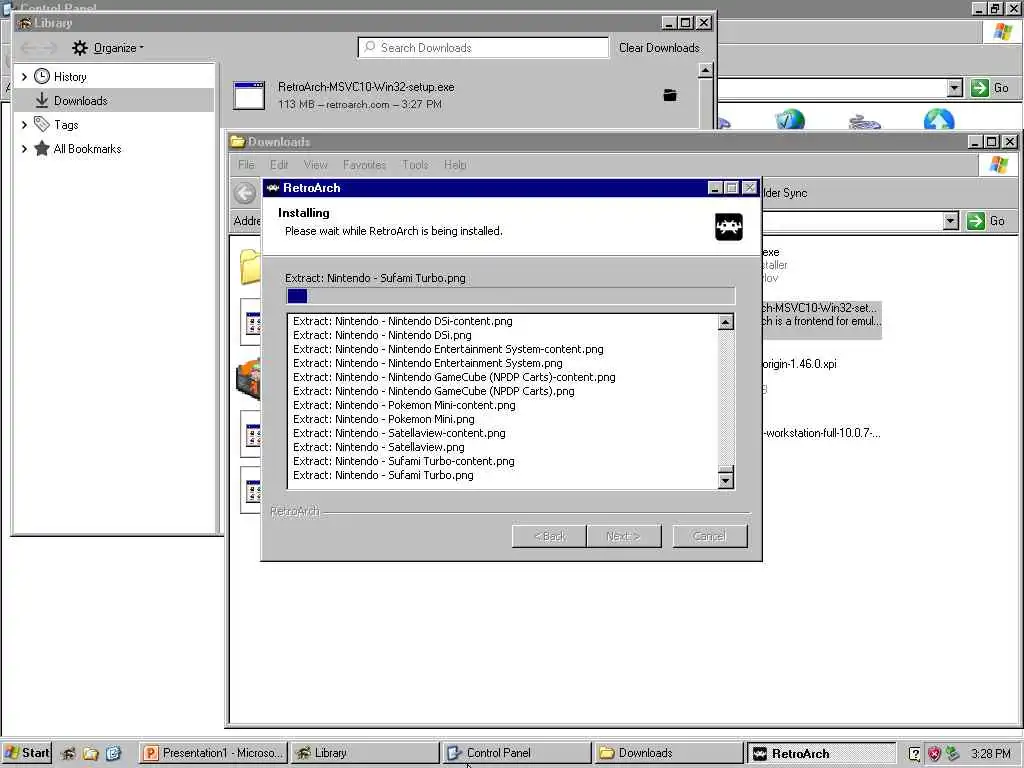Viewport: 1024px width, 768px height.
Task: Click the RetroArch installer logo icon
Action: click(x=729, y=227)
